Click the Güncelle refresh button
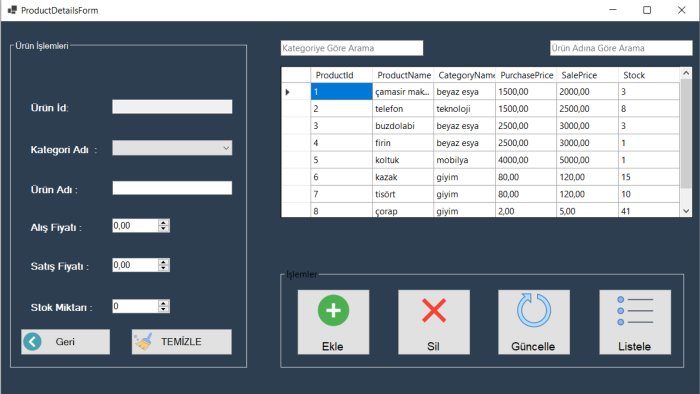Screen dimensions: 700x394 (533, 322)
